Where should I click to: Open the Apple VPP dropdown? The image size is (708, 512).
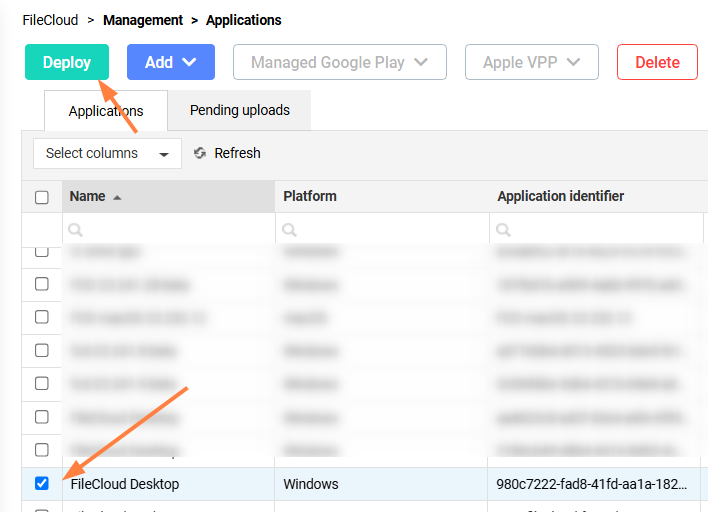pos(531,62)
